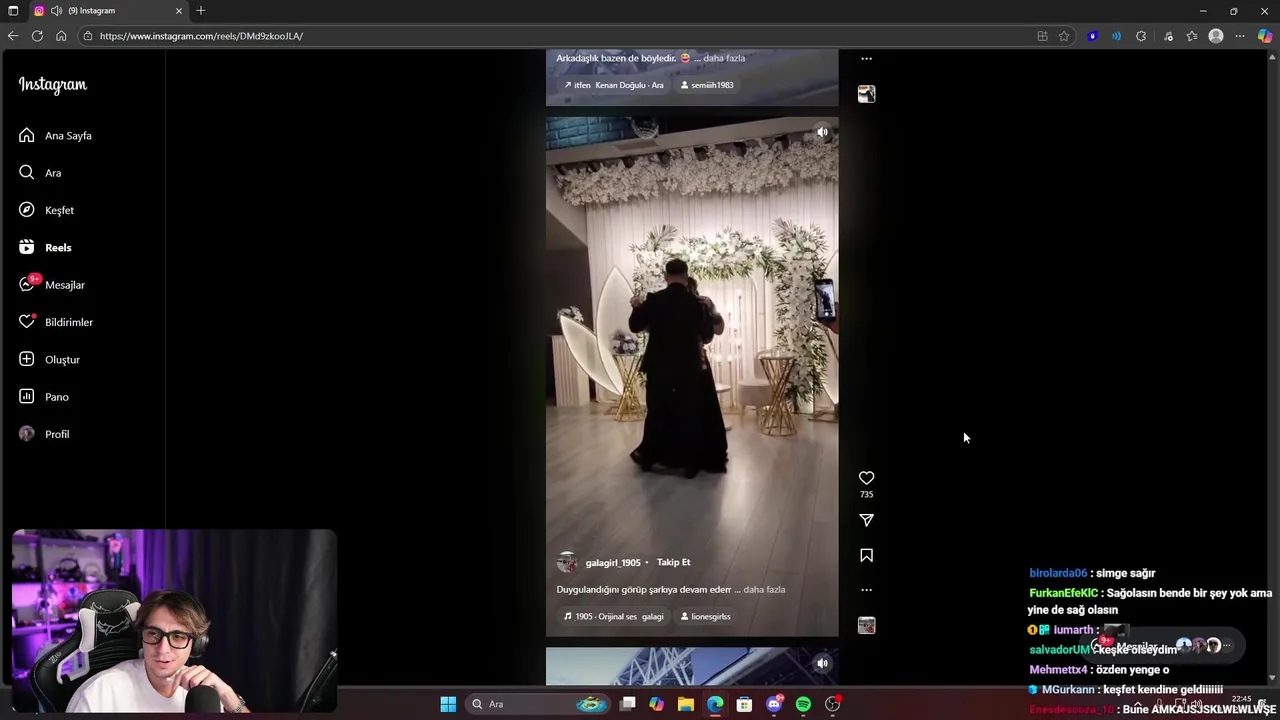The width and height of the screenshot is (1280, 720).
Task: Open audio thumbnail beside the top reel
Action: click(866, 94)
